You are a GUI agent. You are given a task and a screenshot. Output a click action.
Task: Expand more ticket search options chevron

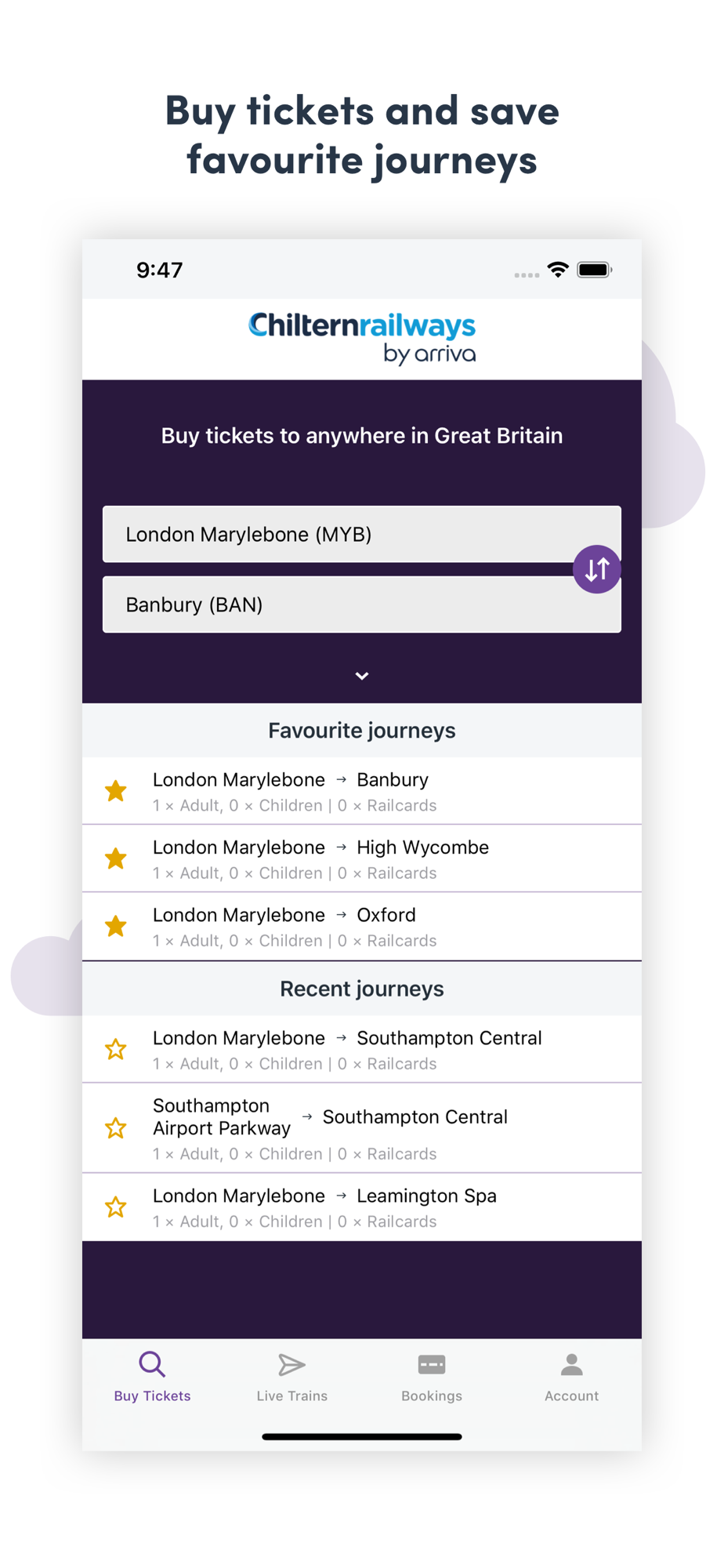[x=362, y=676]
